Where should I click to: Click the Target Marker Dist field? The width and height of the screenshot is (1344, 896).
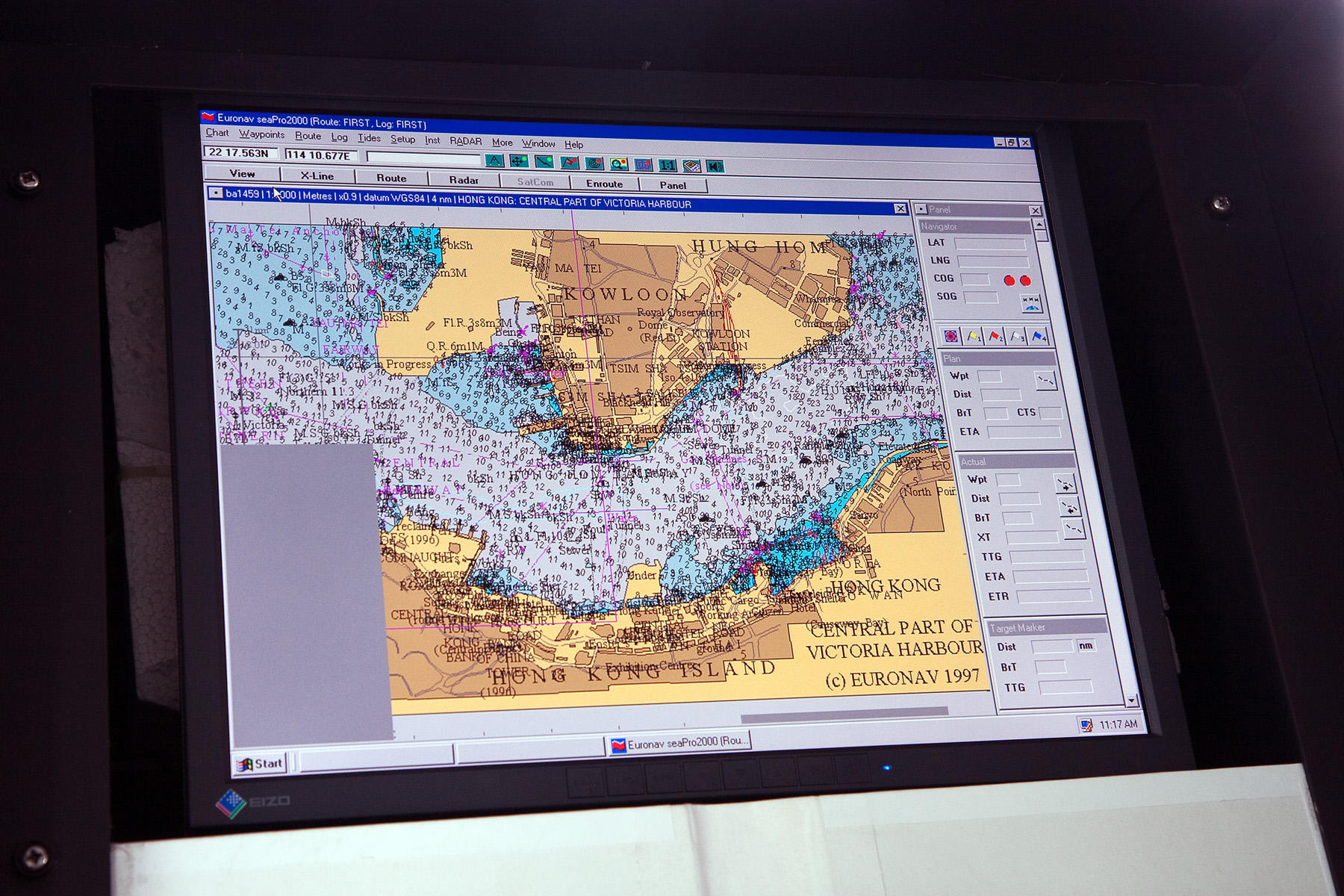1052,647
